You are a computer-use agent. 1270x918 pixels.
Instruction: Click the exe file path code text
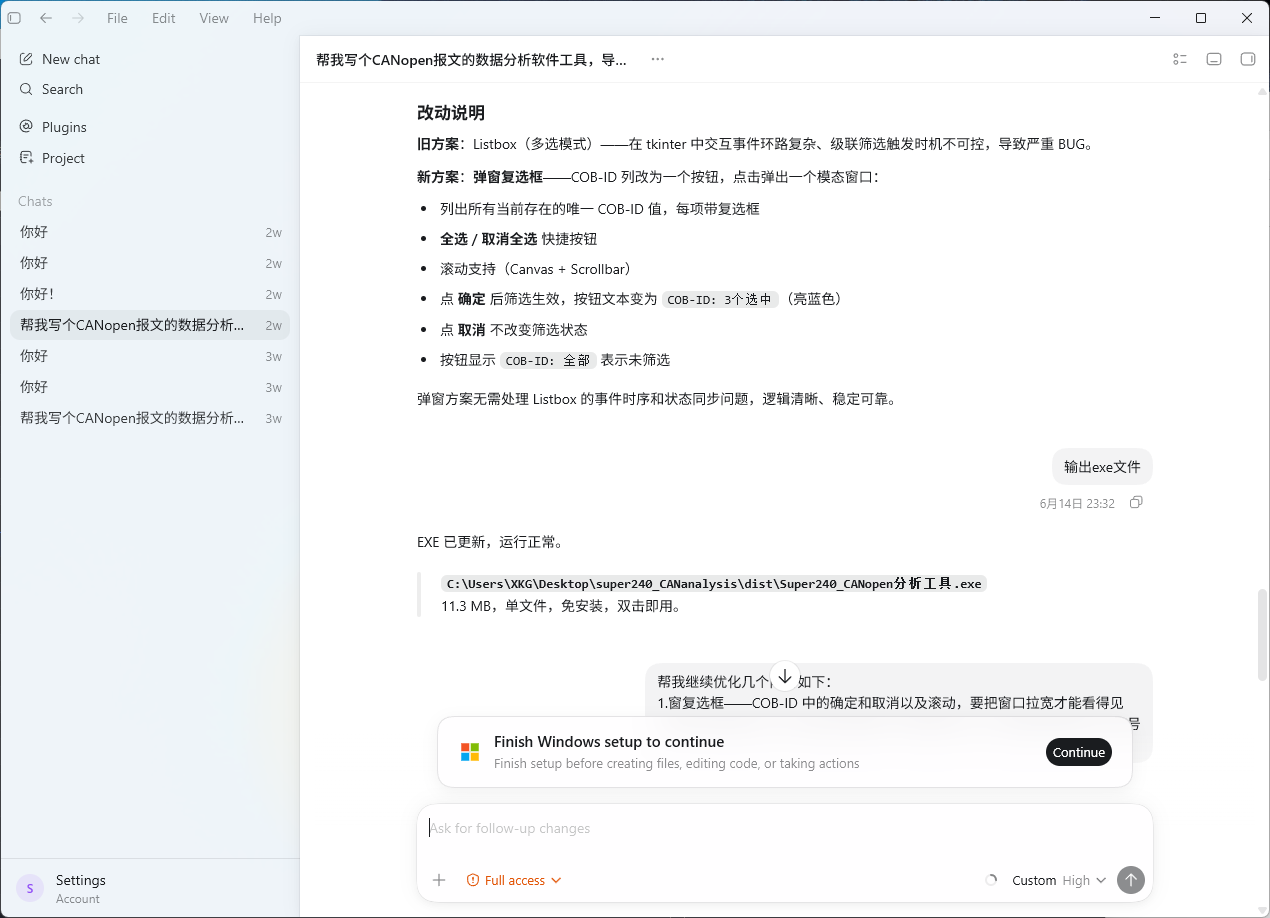coord(714,583)
